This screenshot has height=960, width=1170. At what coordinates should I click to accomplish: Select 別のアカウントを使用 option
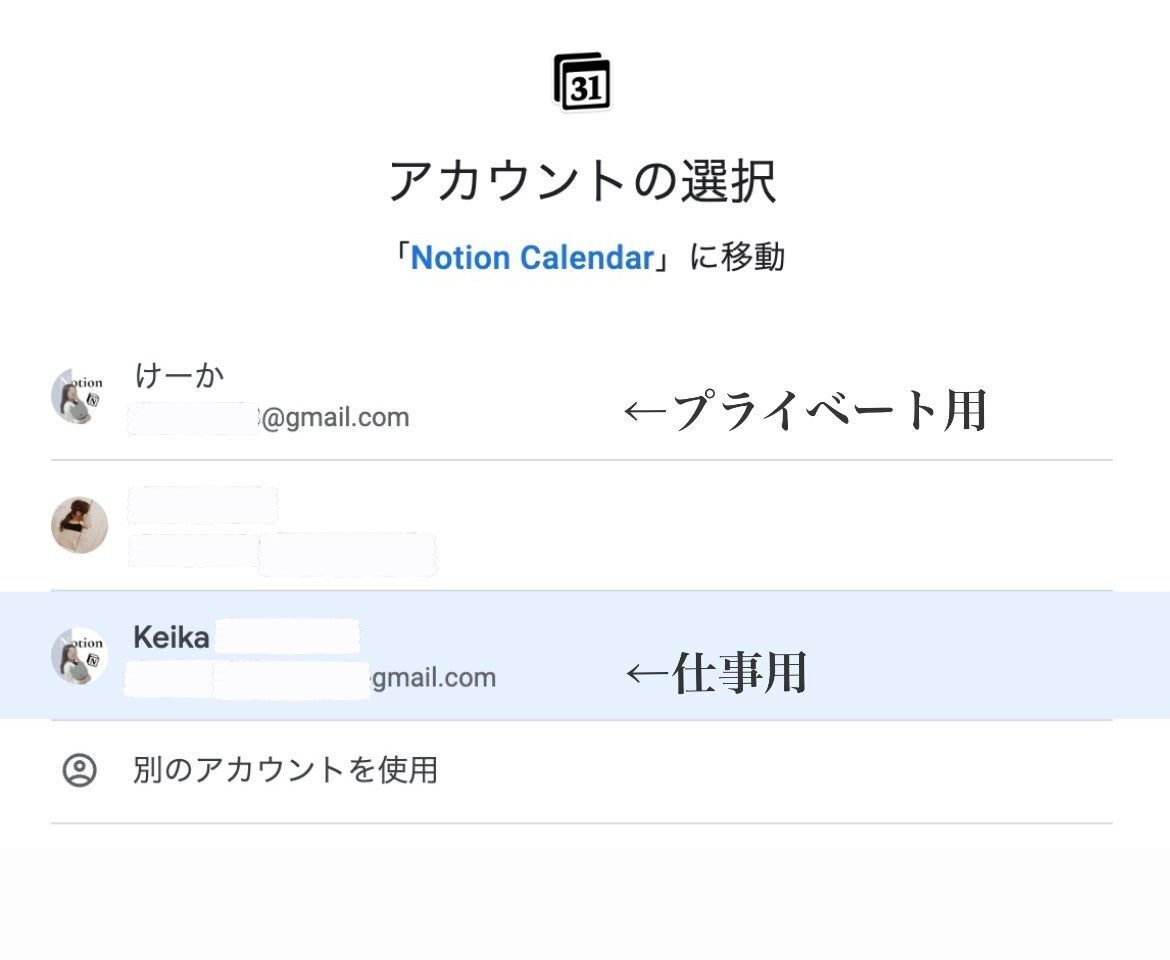285,770
